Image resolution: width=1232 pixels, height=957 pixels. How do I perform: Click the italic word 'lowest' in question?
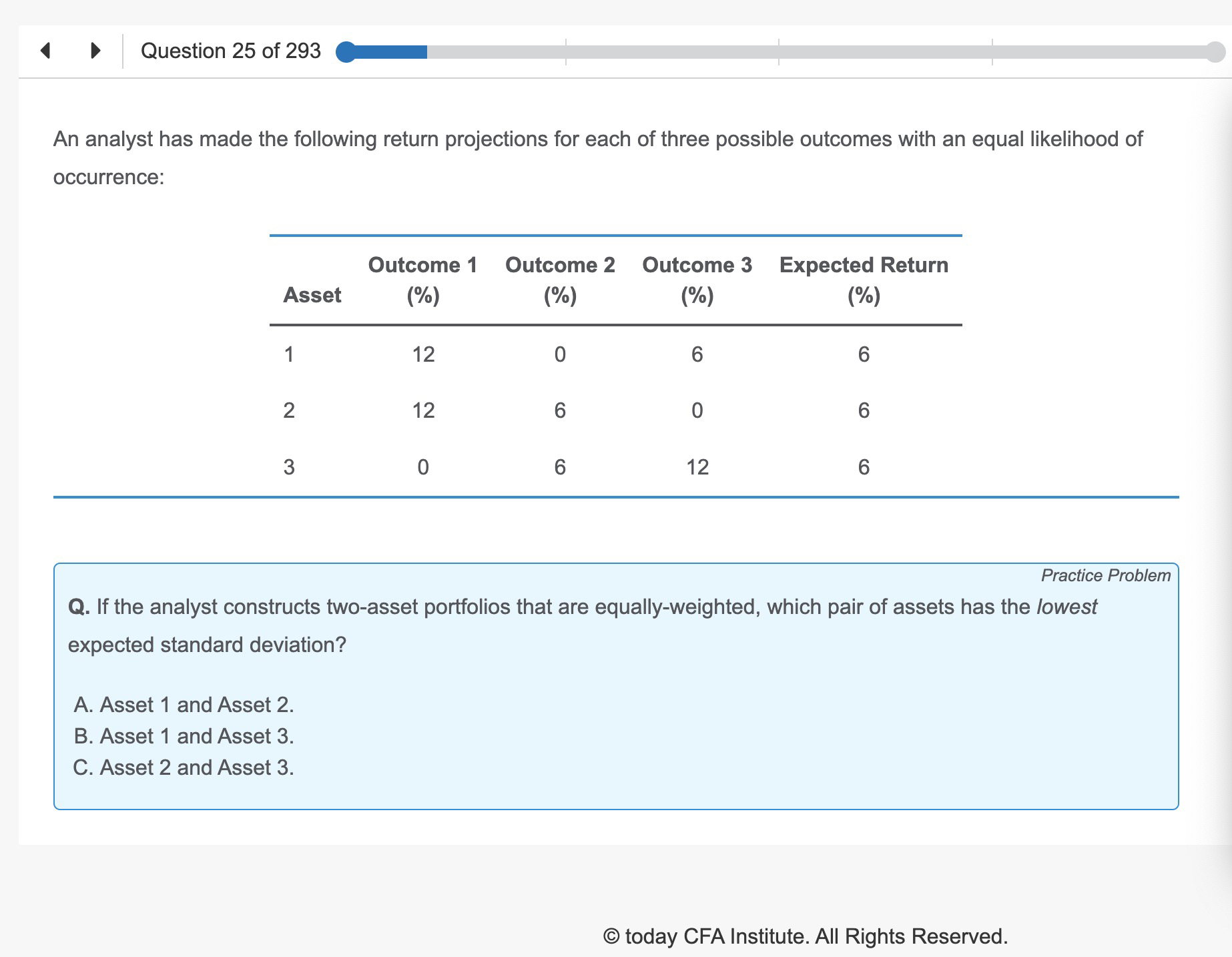pos(1066,607)
